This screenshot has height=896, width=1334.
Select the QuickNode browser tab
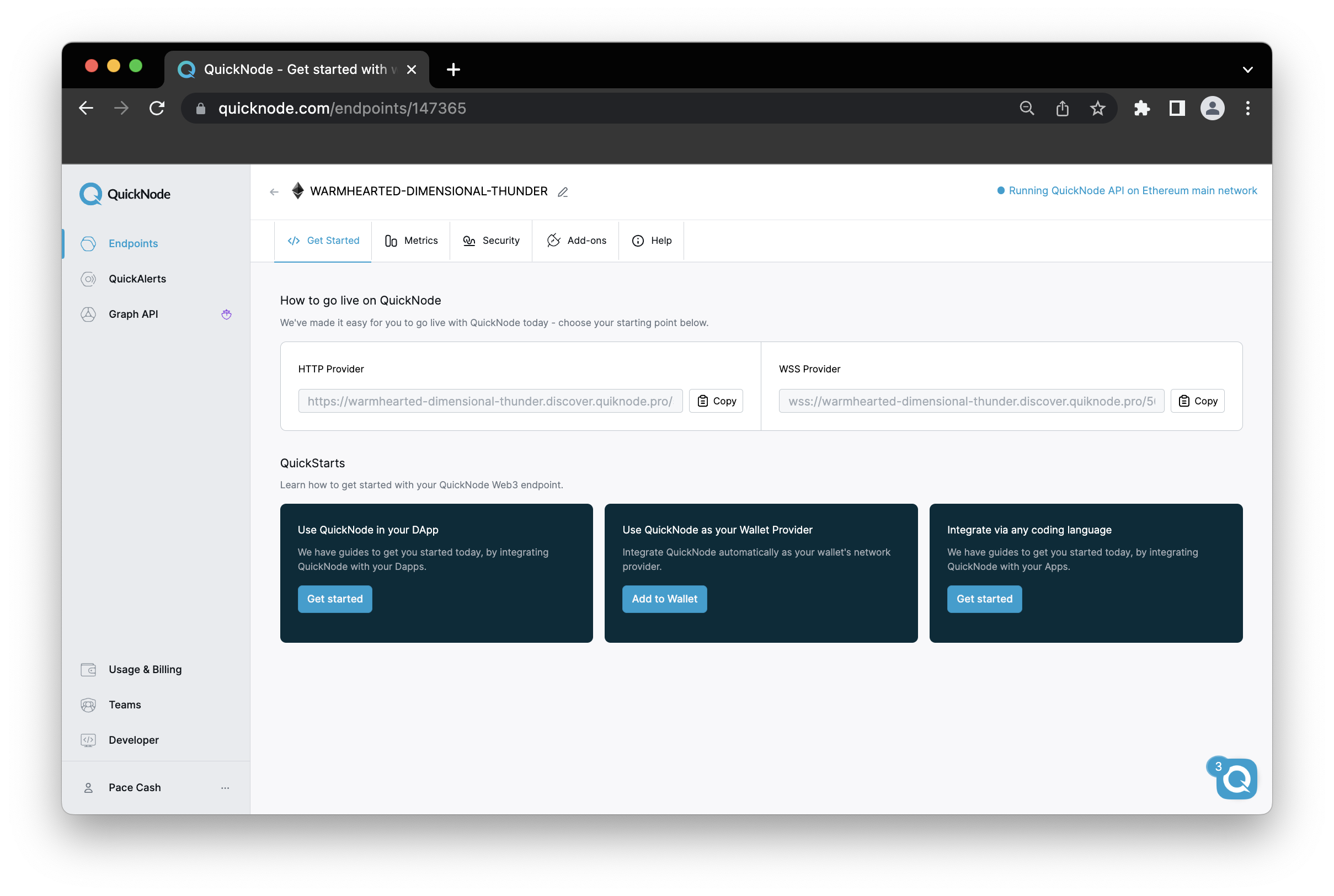[296, 69]
